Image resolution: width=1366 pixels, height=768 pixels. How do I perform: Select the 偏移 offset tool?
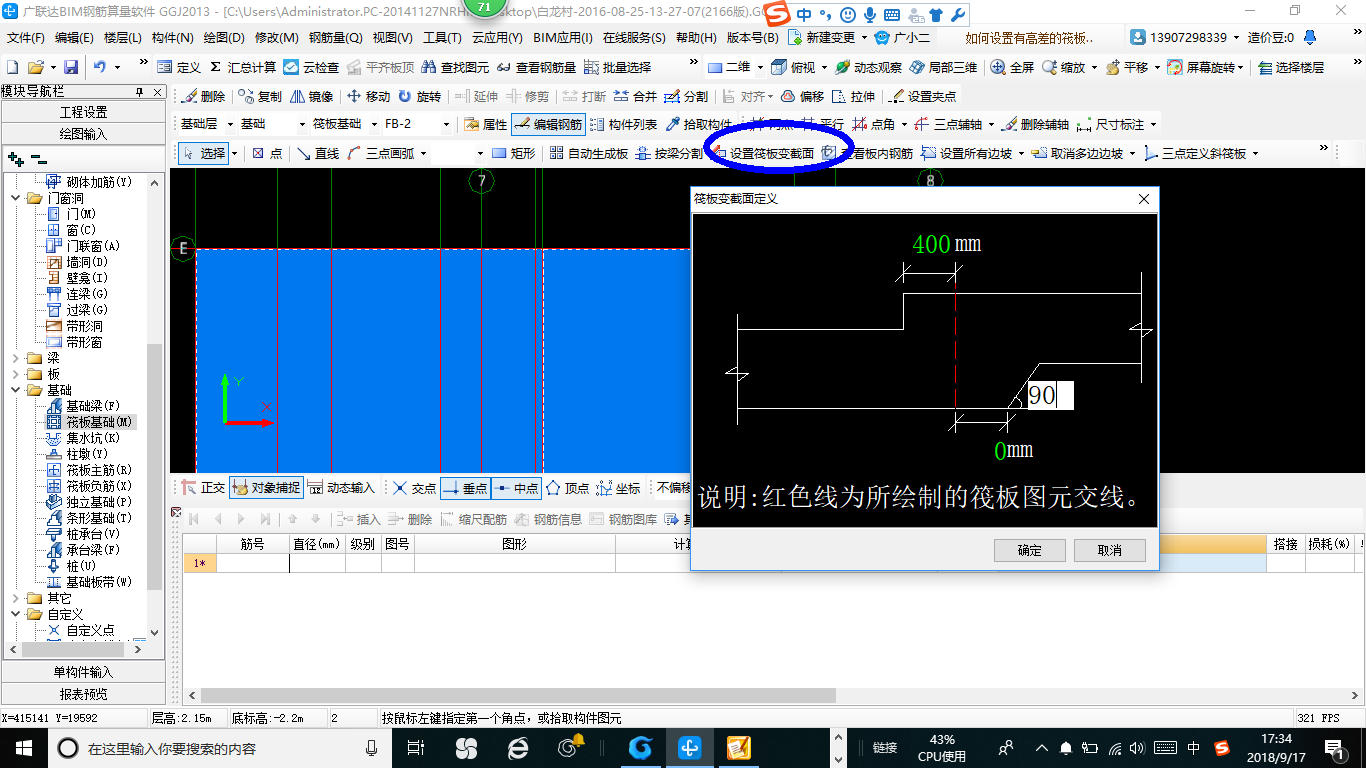pos(802,97)
